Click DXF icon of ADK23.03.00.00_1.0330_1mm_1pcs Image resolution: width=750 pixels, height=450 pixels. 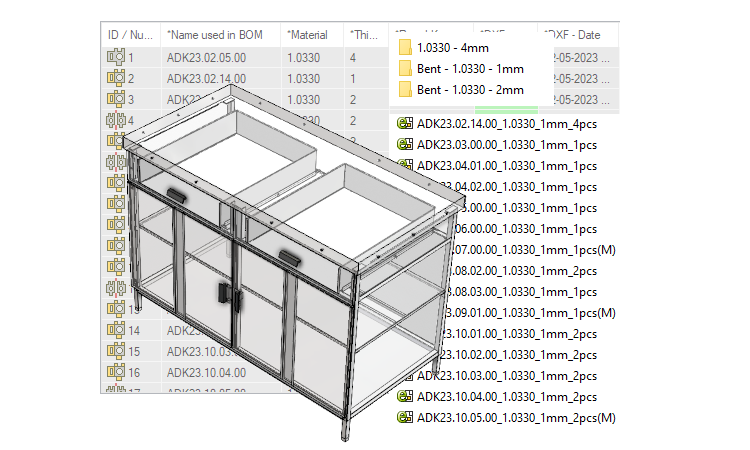[x=405, y=145]
